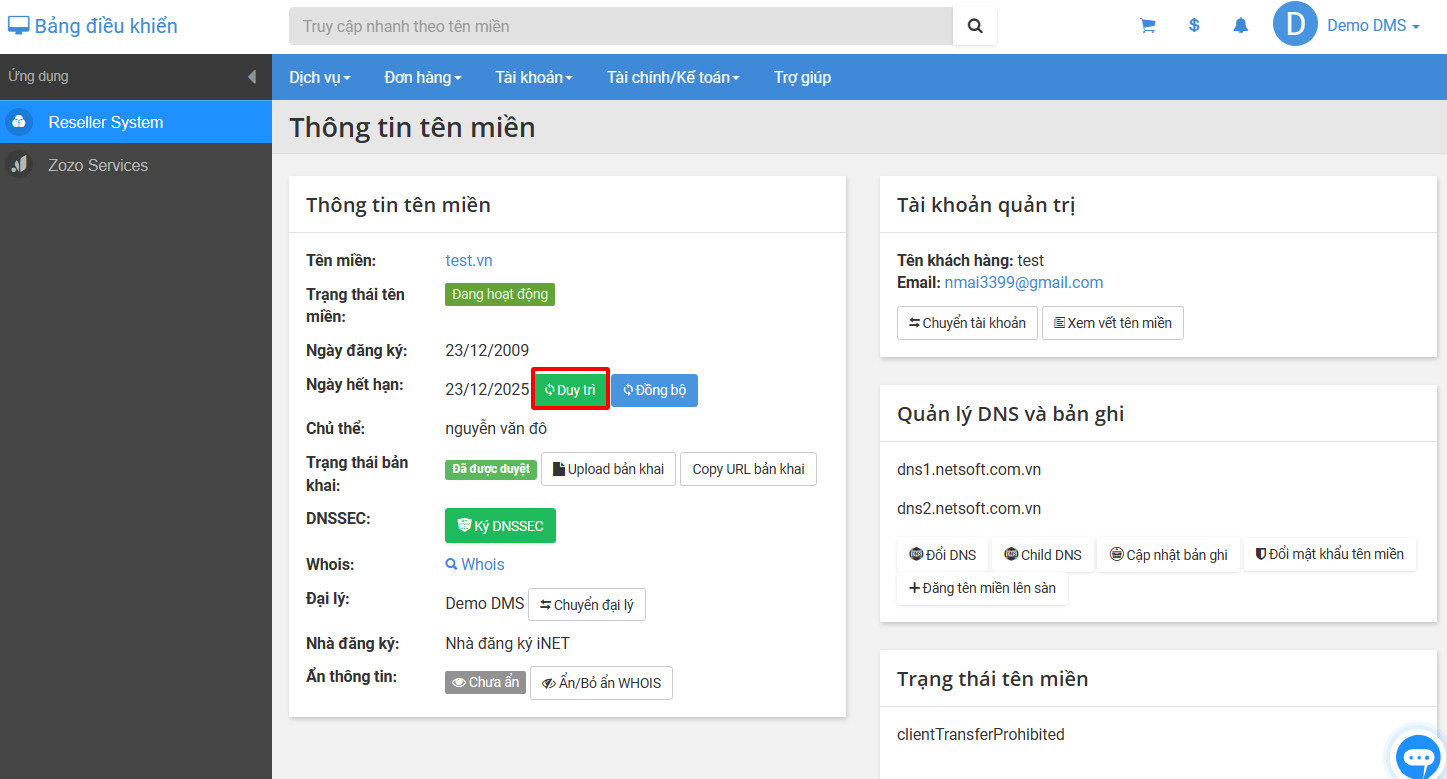Screen dimensions: 1447x779
Task: Open the Demo DMS account dropdown
Action: 1373,26
